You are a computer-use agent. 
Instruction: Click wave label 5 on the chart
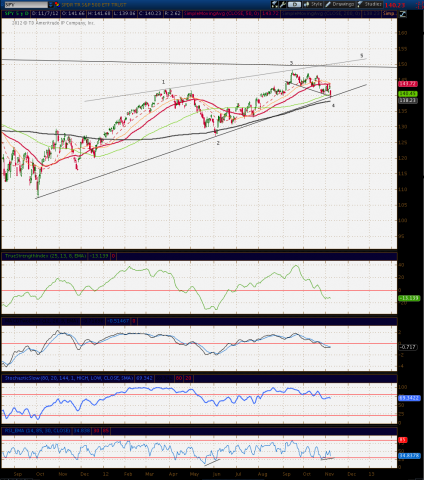[x=362, y=56]
